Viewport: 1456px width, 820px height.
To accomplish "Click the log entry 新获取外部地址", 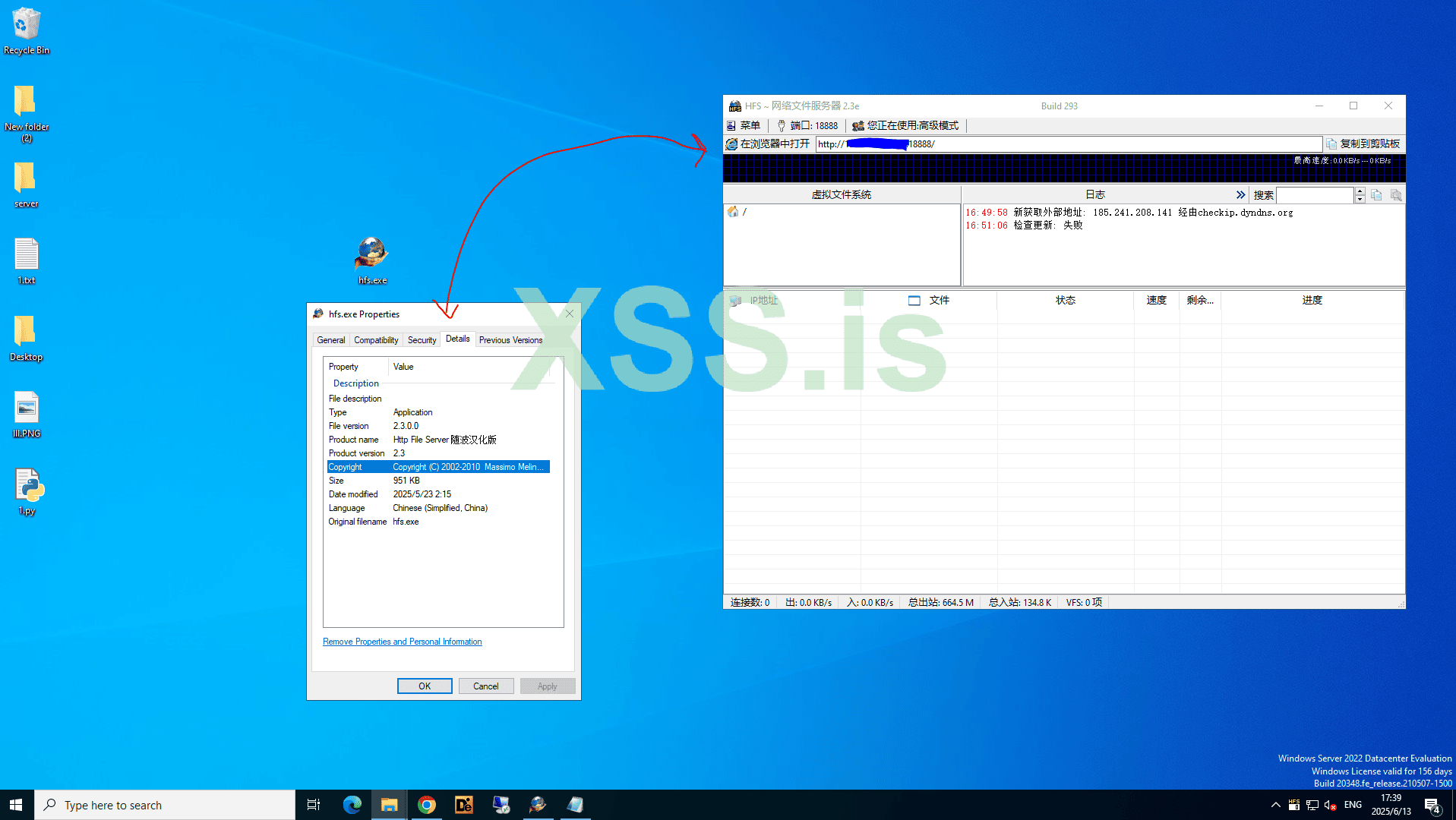I will point(1129,213).
